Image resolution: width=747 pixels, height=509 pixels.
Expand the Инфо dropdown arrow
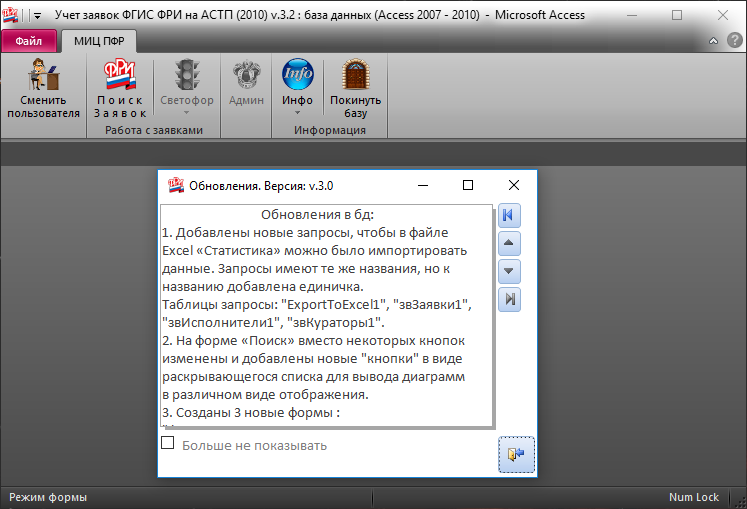(x=297, y=113)
